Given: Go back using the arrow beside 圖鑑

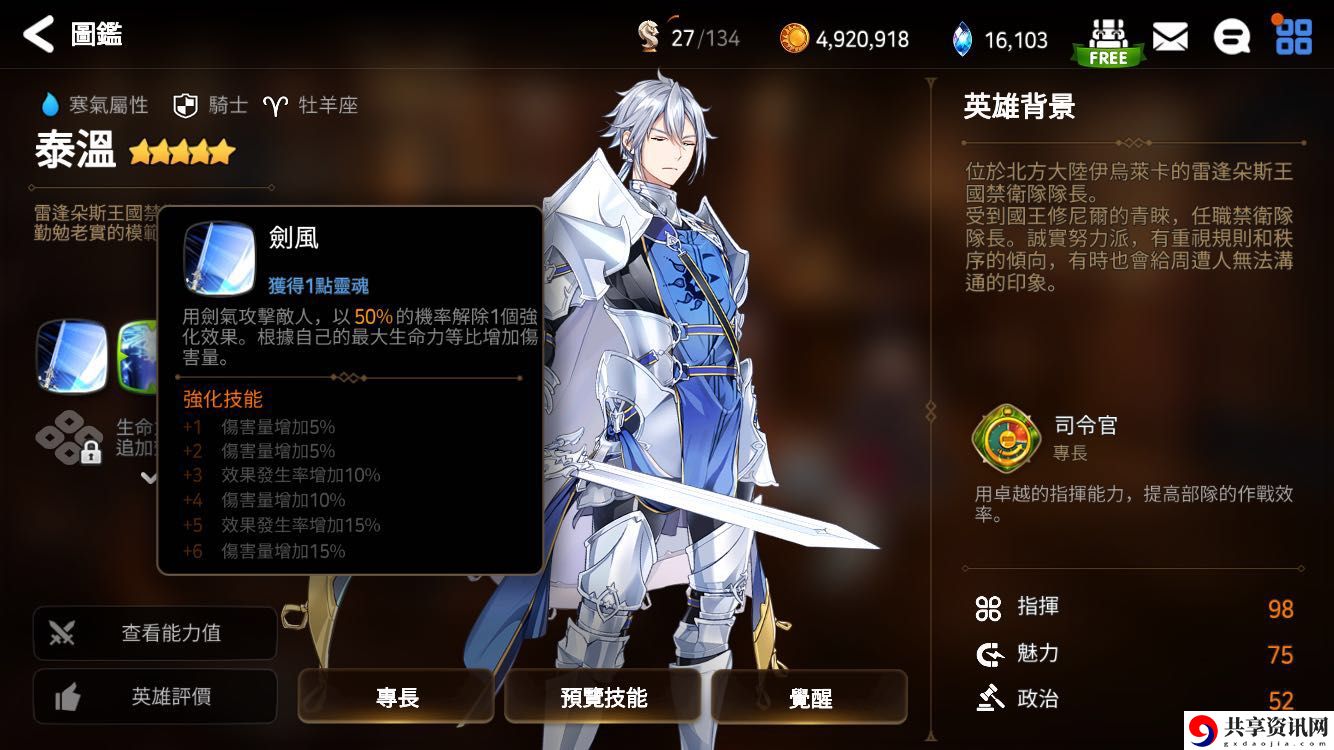Looking at the screenshot, I should click(x=39, y=35).
